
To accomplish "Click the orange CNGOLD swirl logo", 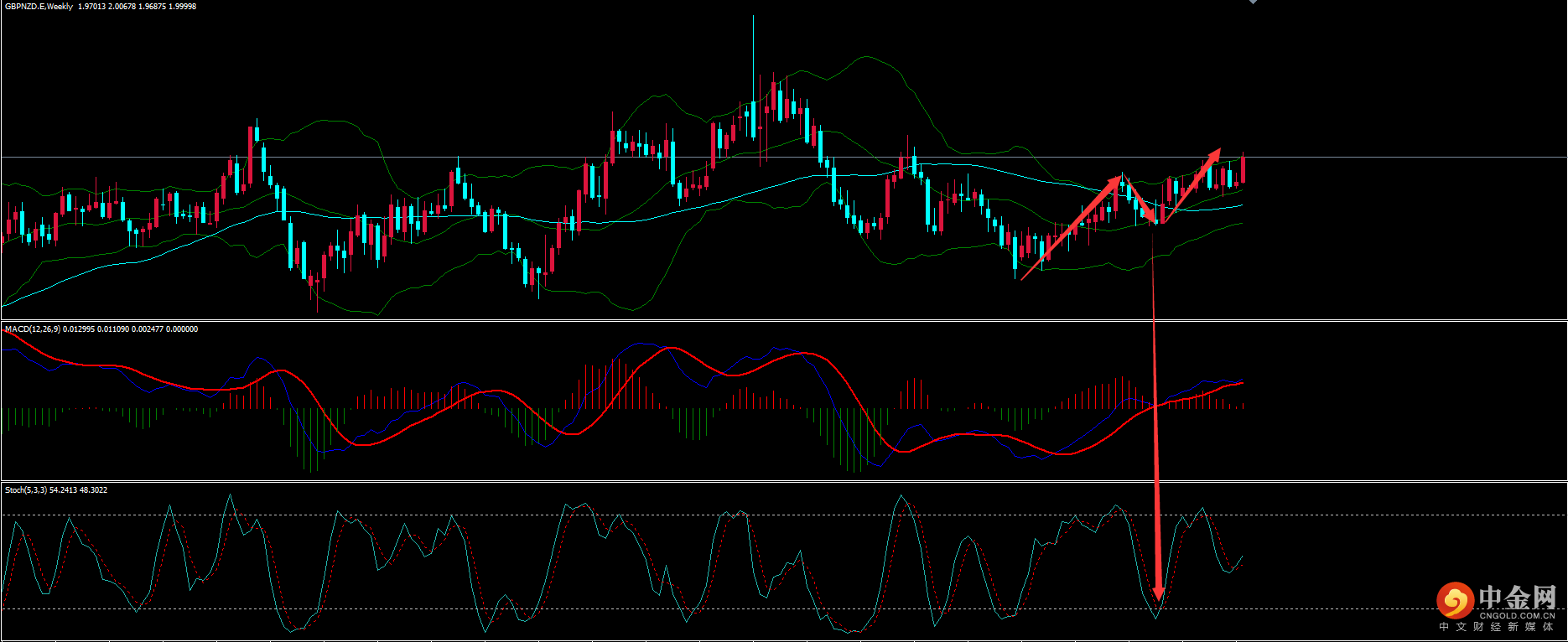I will [1455, 600].
